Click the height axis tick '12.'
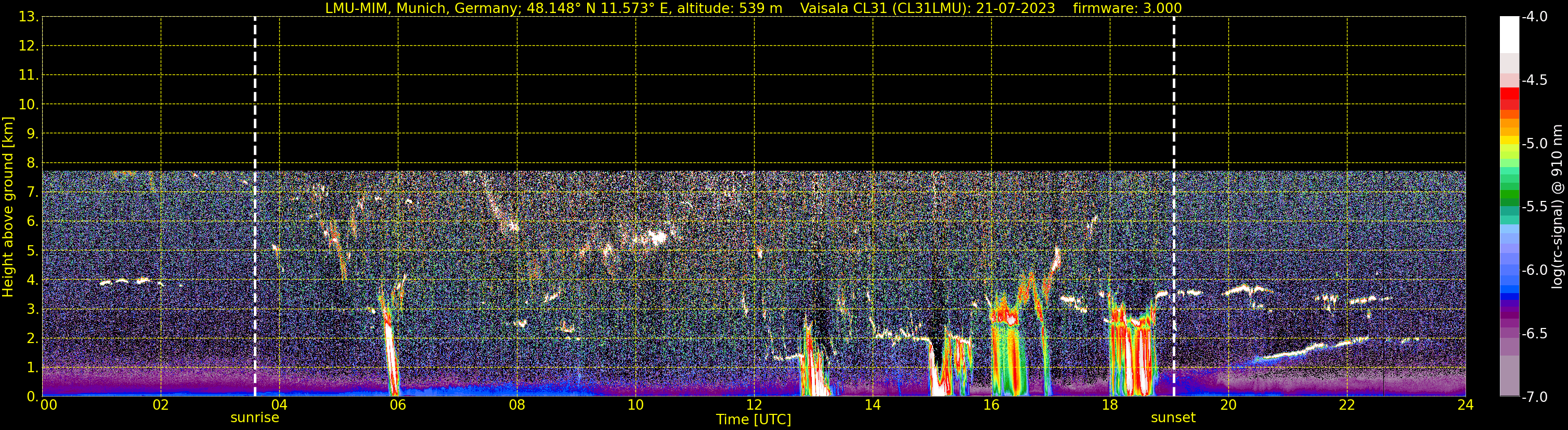Screen dimensions: 1568x430 (x=29, y=46)
